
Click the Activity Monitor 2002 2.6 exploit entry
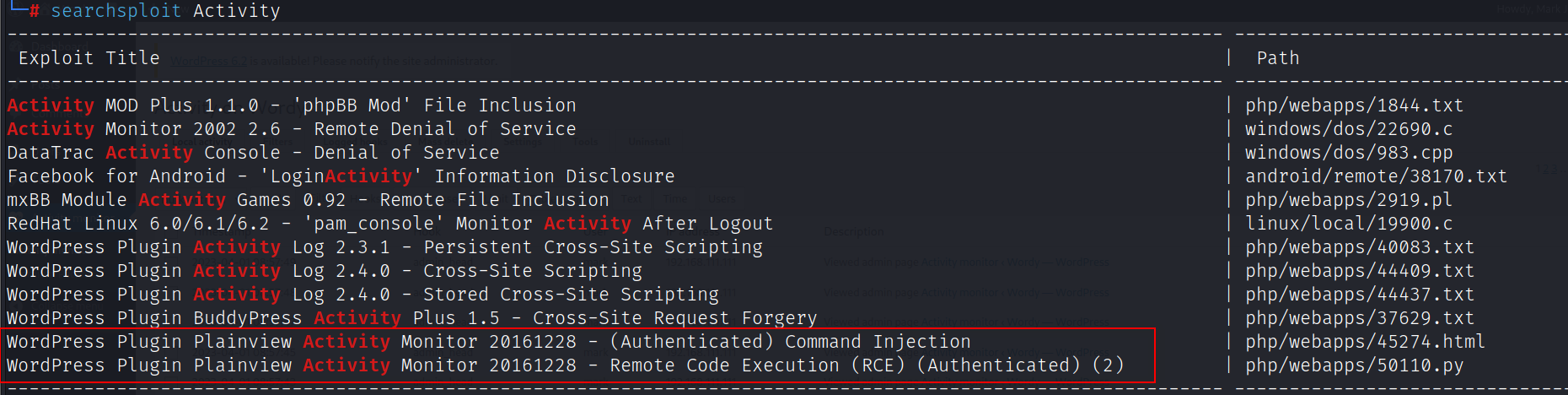[x=291, y=129]
